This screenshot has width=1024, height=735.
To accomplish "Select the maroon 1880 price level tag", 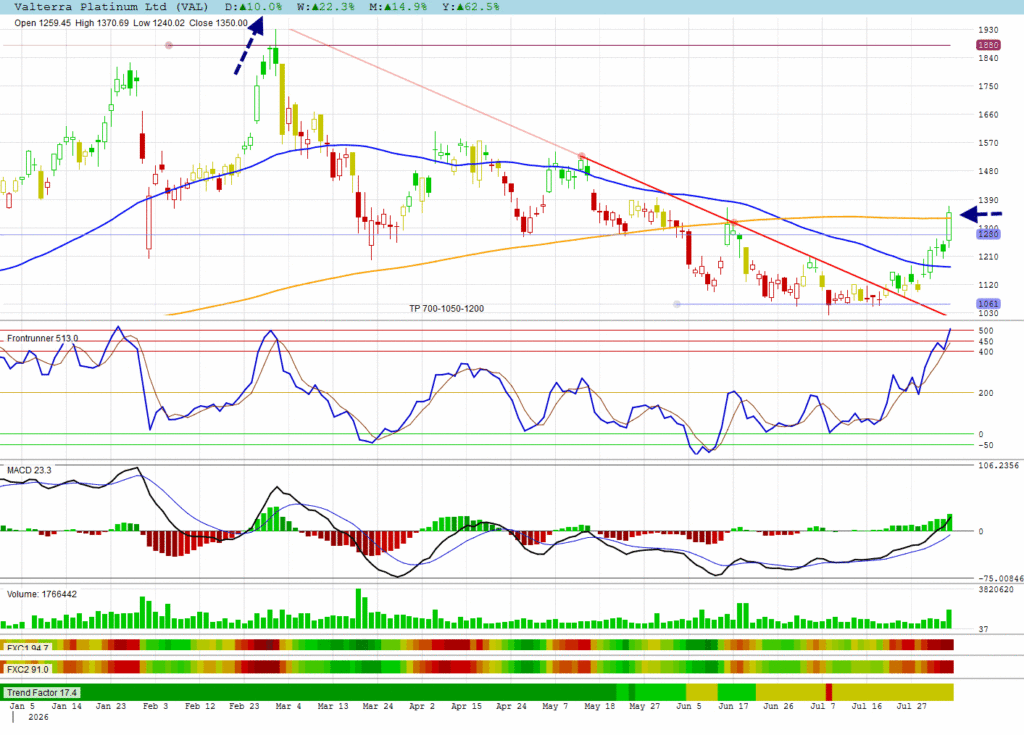I will pos(988,45).
